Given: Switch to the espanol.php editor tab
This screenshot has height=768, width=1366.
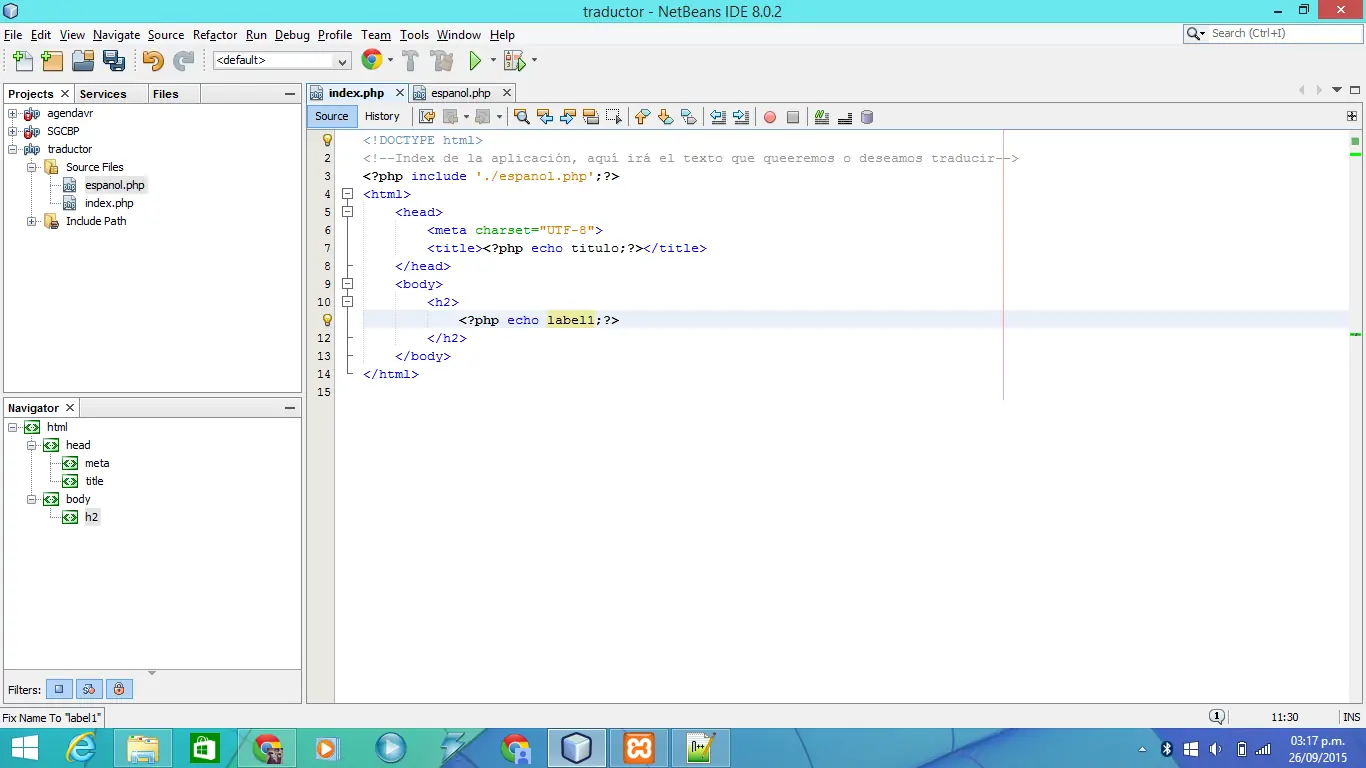Looking at the screenshot, I should 460,93.
